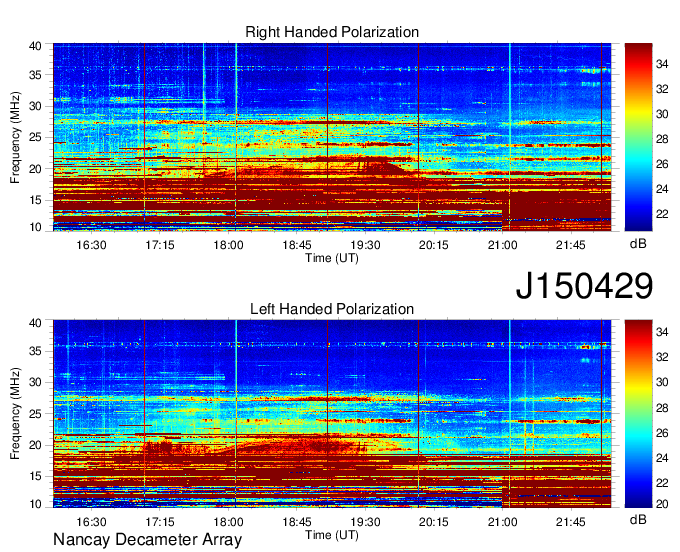Click the 34 value on Left Handed color bar
This screenshot has width=680, height=552.
pos(662,332)
